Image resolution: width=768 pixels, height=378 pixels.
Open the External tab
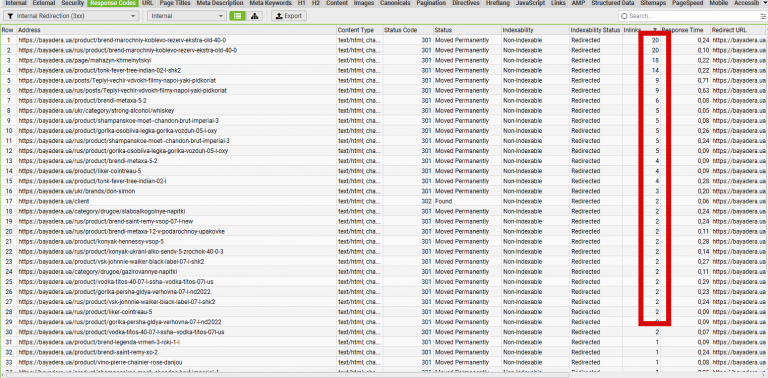pos(44,3)
